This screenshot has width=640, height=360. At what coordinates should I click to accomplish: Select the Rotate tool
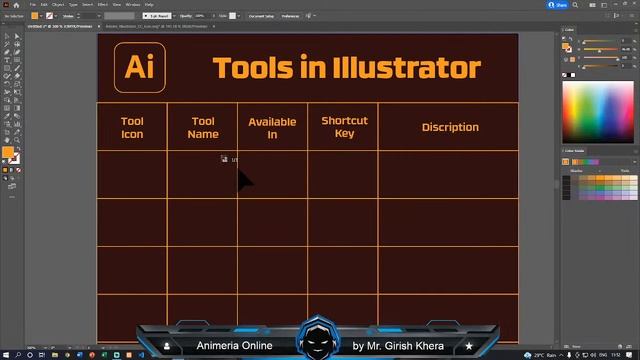pyautogui.click(x=7, y=83)
